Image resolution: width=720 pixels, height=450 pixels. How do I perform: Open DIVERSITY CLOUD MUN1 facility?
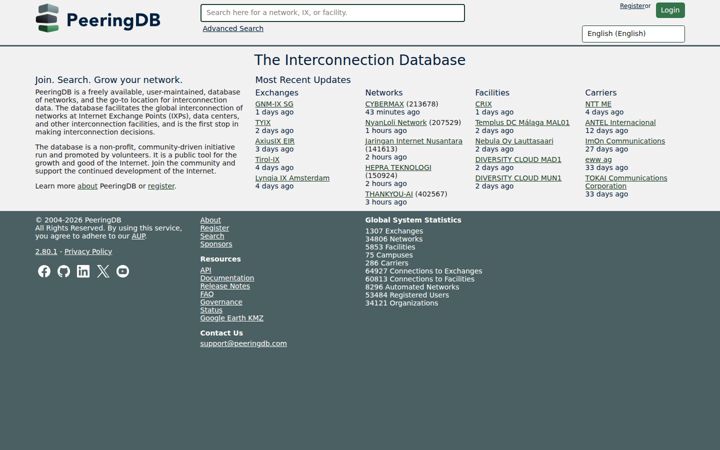(x=518, y=178)
